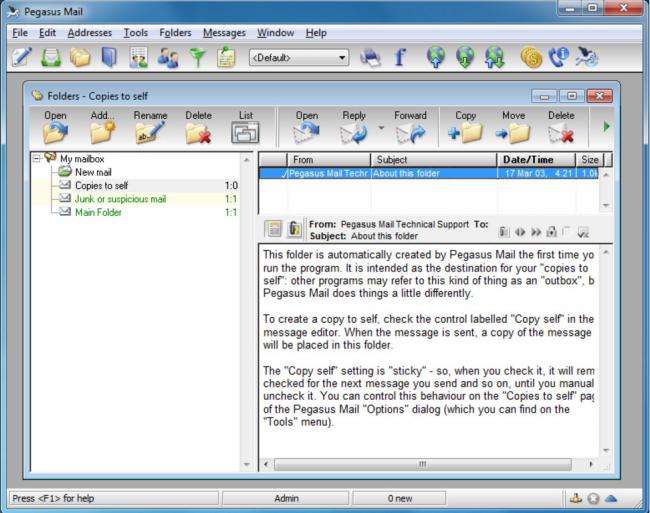
Task: Delete folder with the folder Delete button
Action: point(199,127)
